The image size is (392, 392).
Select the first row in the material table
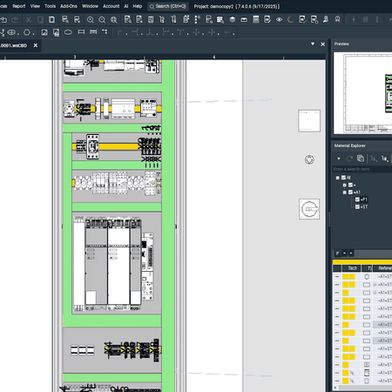363,277
